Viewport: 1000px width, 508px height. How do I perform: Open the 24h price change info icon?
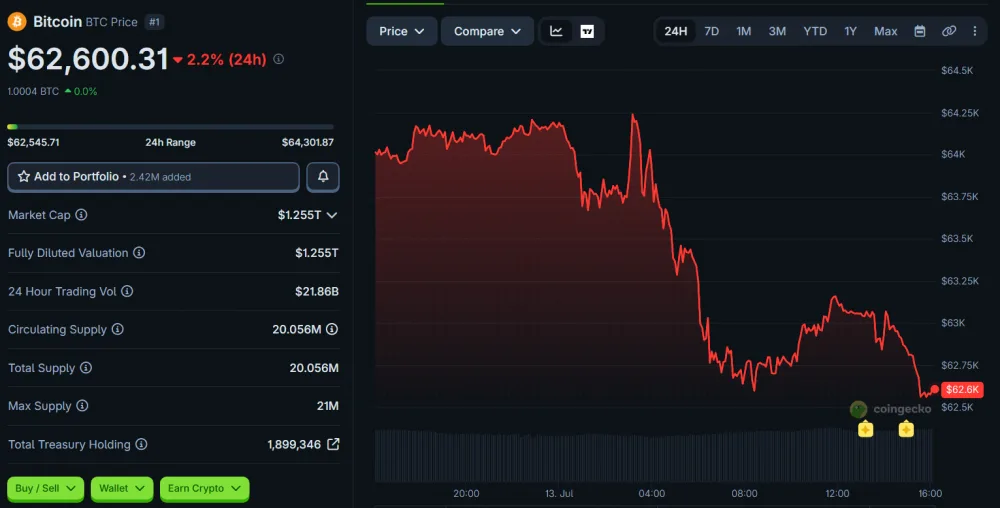click(279, 59)
